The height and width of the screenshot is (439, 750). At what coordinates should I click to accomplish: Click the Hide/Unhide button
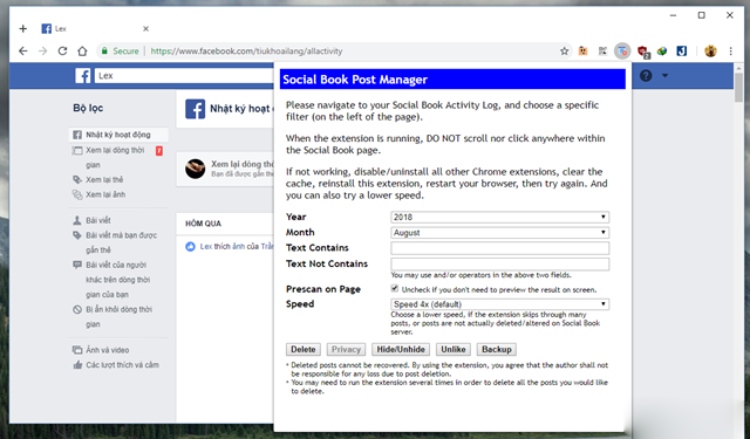(401, 350)
